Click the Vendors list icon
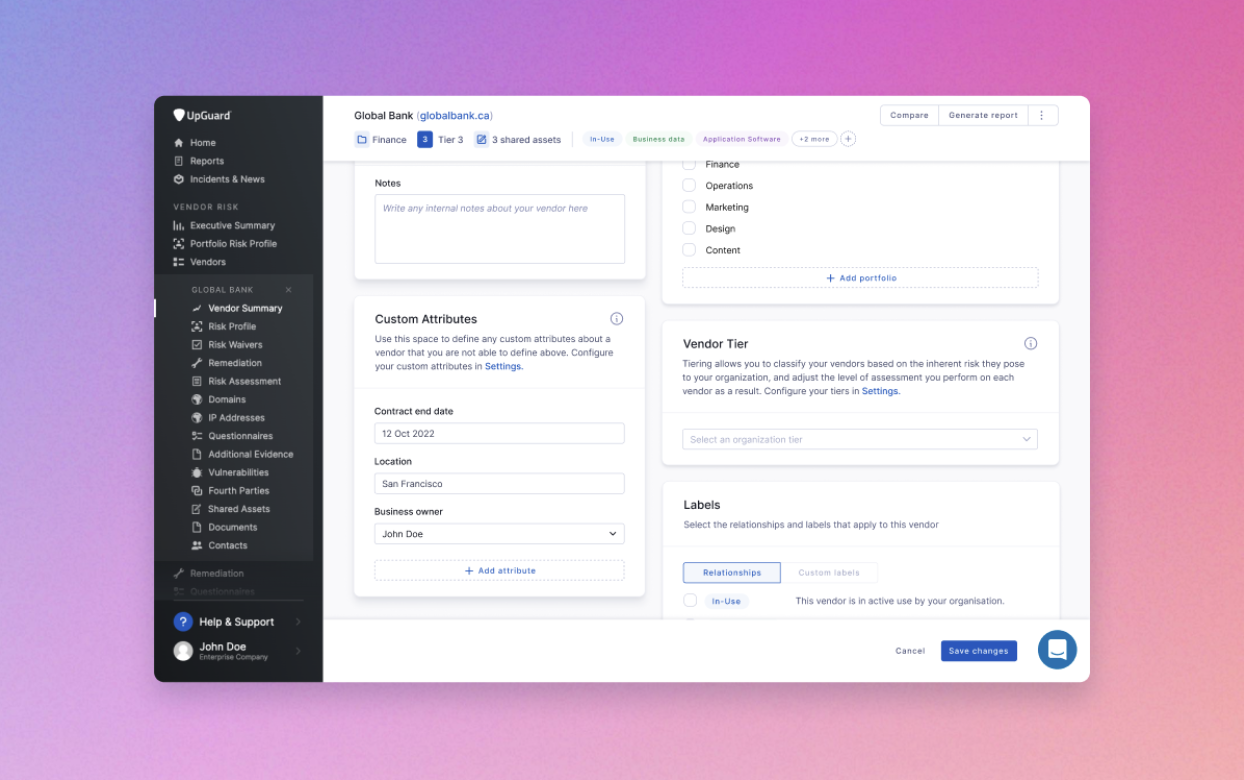Image resolution: width=1244 pixels, height=780 pixels. (x=179, y=262)
